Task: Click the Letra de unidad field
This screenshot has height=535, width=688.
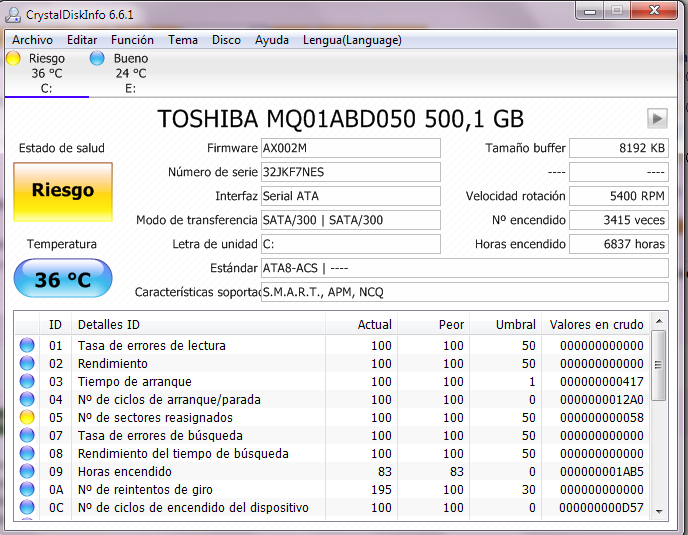Action: pos(351,244)
